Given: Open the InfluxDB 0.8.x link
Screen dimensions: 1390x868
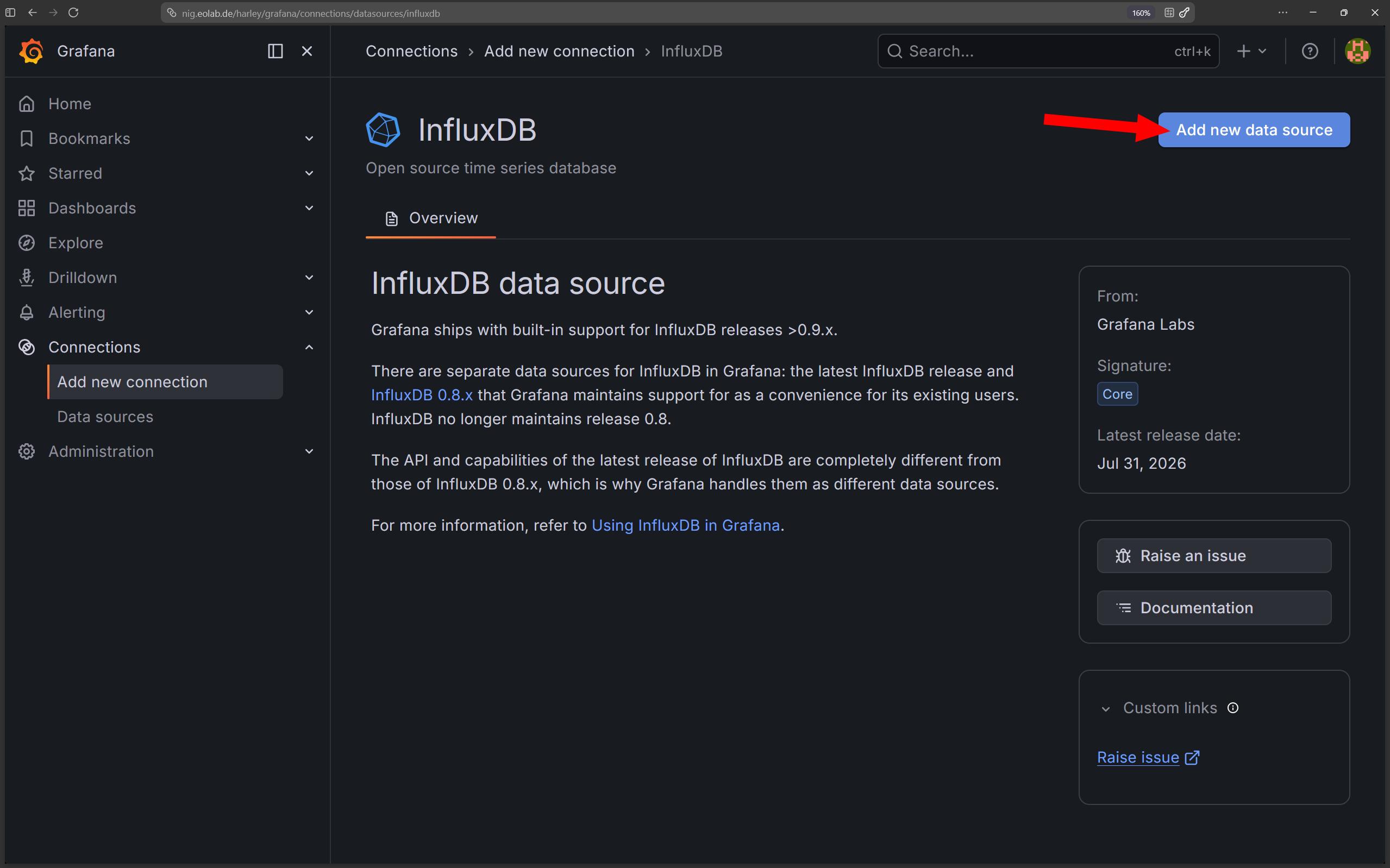Looking at the screenshot, I should [x=422, y=395].
